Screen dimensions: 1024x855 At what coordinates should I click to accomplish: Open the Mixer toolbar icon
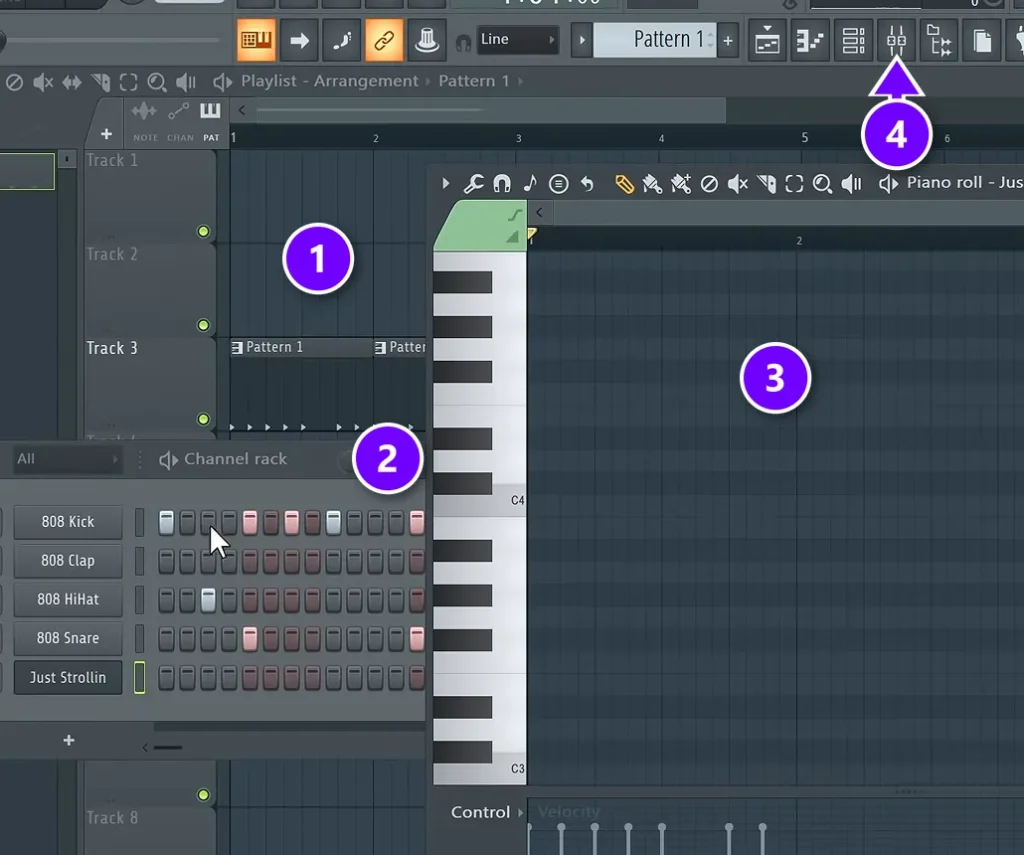(x=896, y=40)
